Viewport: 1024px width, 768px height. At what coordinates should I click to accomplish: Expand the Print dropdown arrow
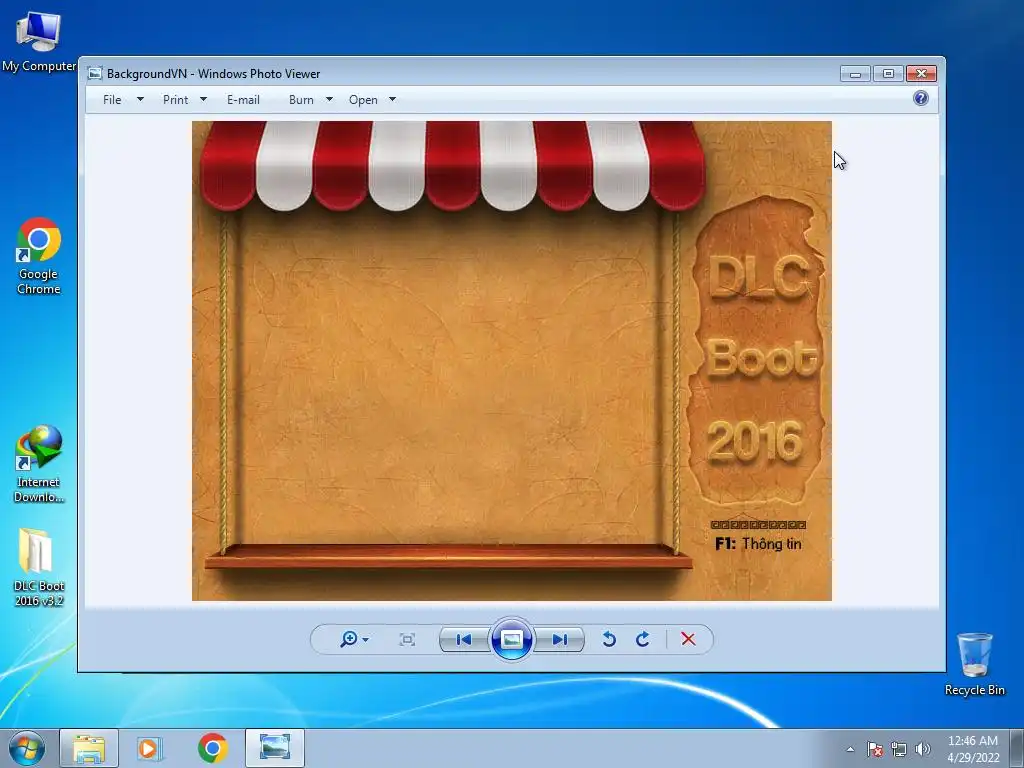pyautogui.click(x=203, y=100)
